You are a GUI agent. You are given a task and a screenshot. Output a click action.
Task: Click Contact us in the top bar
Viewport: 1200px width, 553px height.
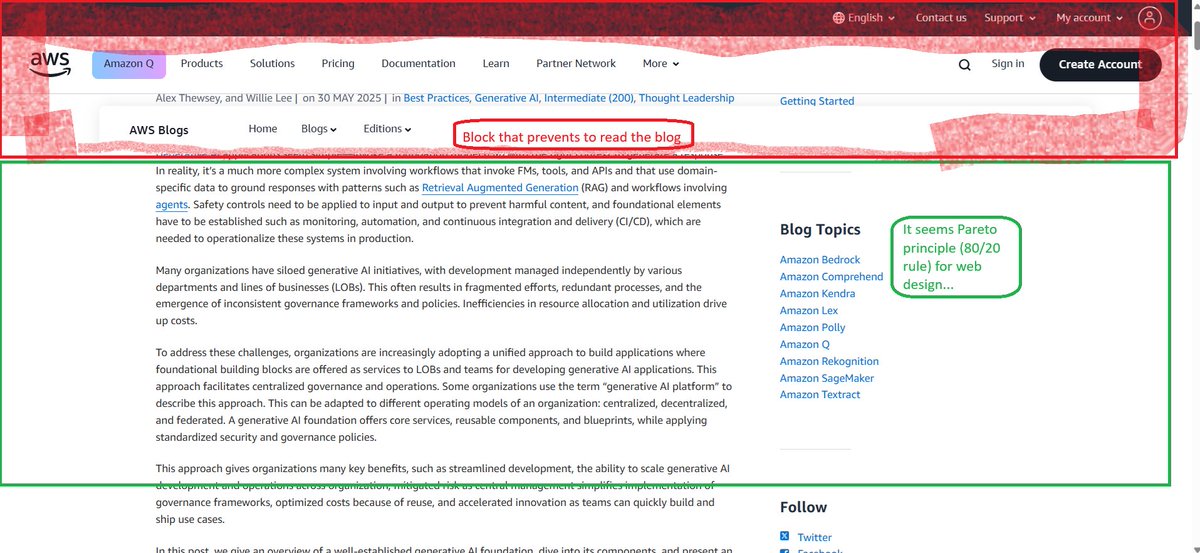941,18
